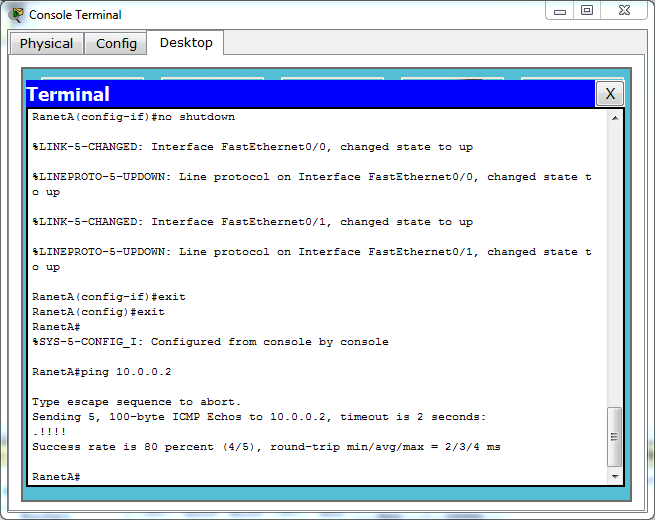Click 'Type escape sequence to abort.' text
The height and width of the screenshot is (520, 655).
[x=137, y=402]
